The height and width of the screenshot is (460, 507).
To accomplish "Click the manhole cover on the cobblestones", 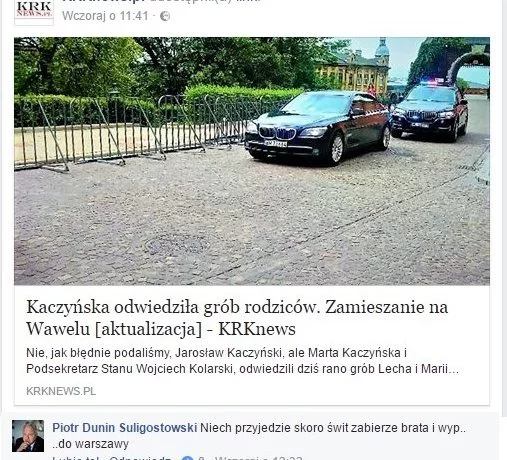I will (177, 244).
